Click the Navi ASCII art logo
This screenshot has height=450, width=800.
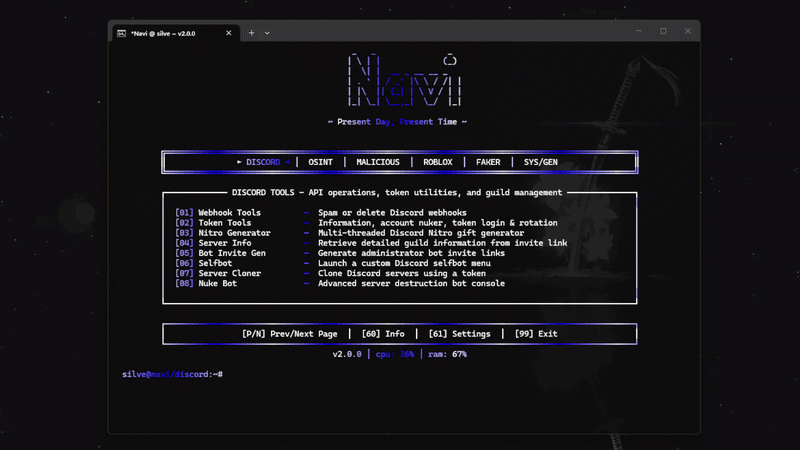405,80
